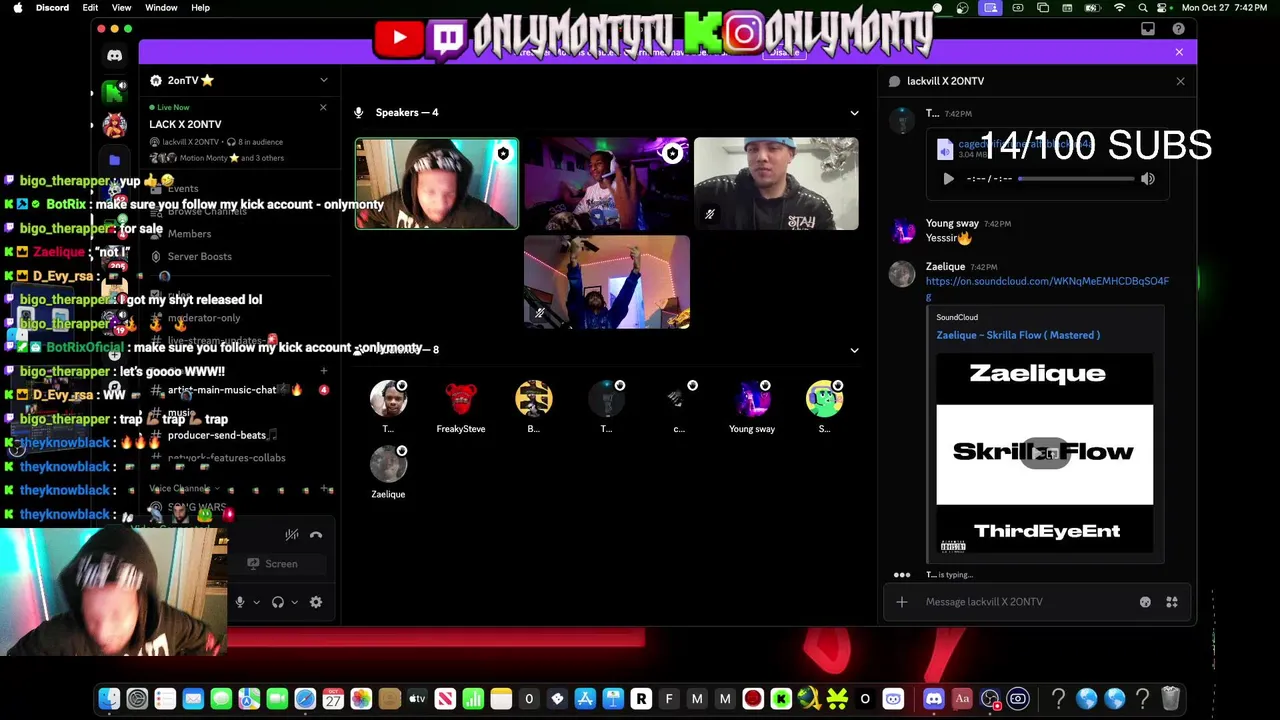Open Young sway avatar in chat
The width and height of the screenshot is (1280, 720).
coord(903,231)
